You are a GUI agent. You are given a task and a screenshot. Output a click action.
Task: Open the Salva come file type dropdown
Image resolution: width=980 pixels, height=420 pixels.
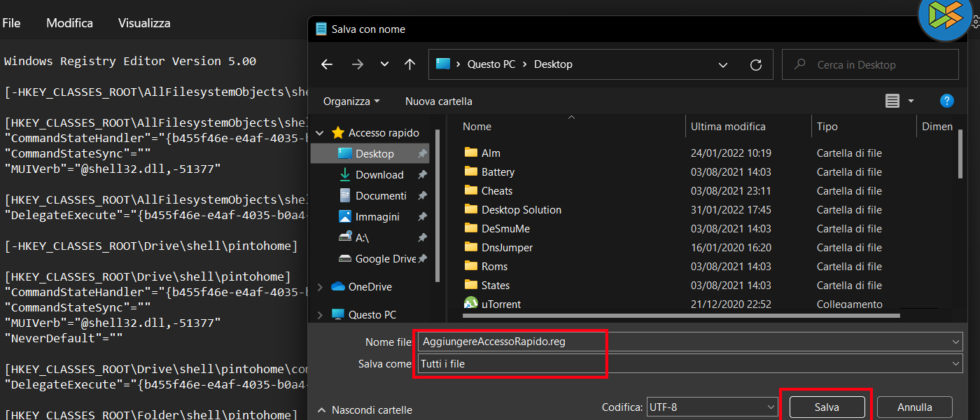[x=690, y=365]
